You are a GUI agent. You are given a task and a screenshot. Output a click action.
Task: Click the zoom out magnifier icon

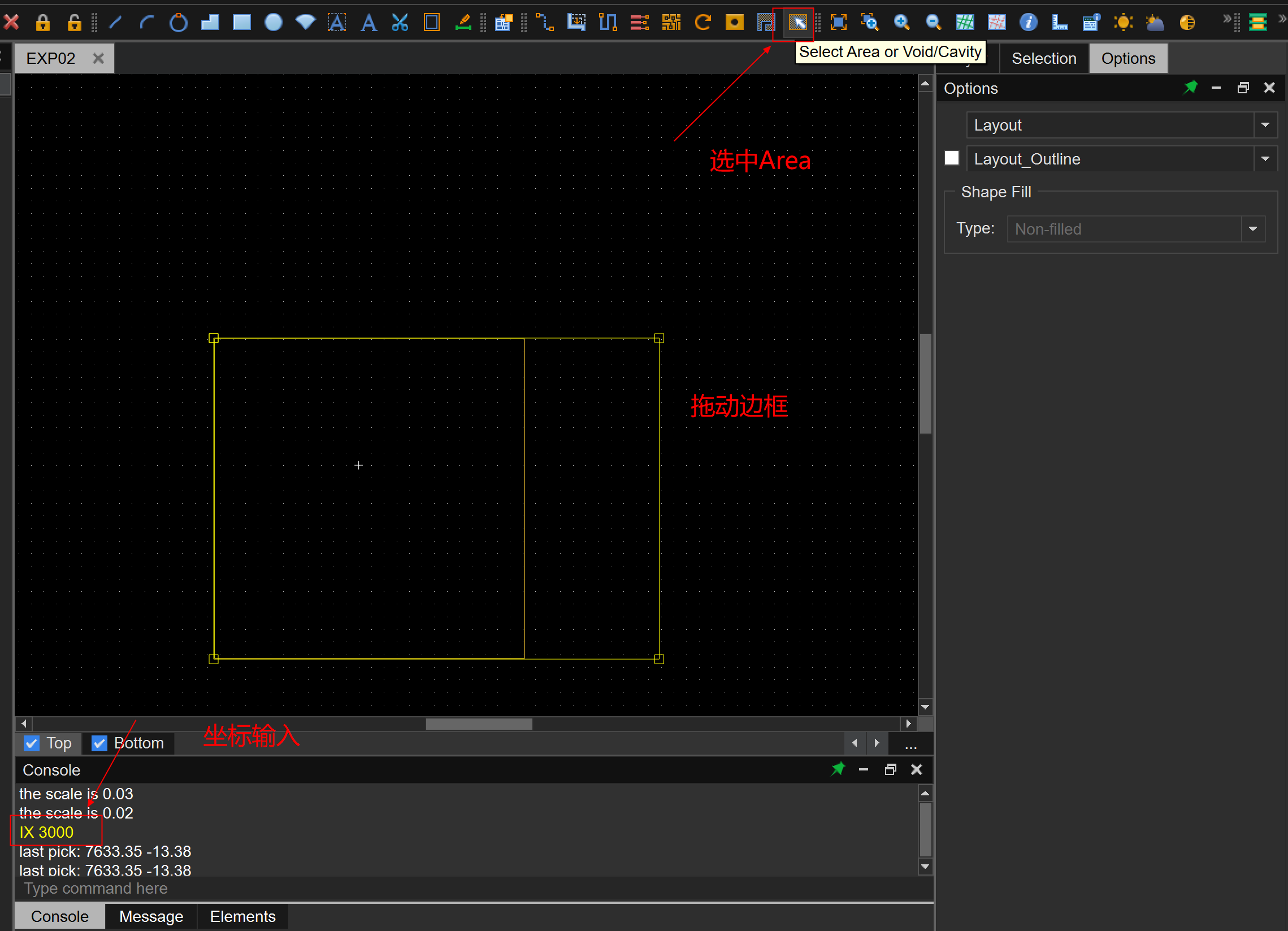point(933,23)
